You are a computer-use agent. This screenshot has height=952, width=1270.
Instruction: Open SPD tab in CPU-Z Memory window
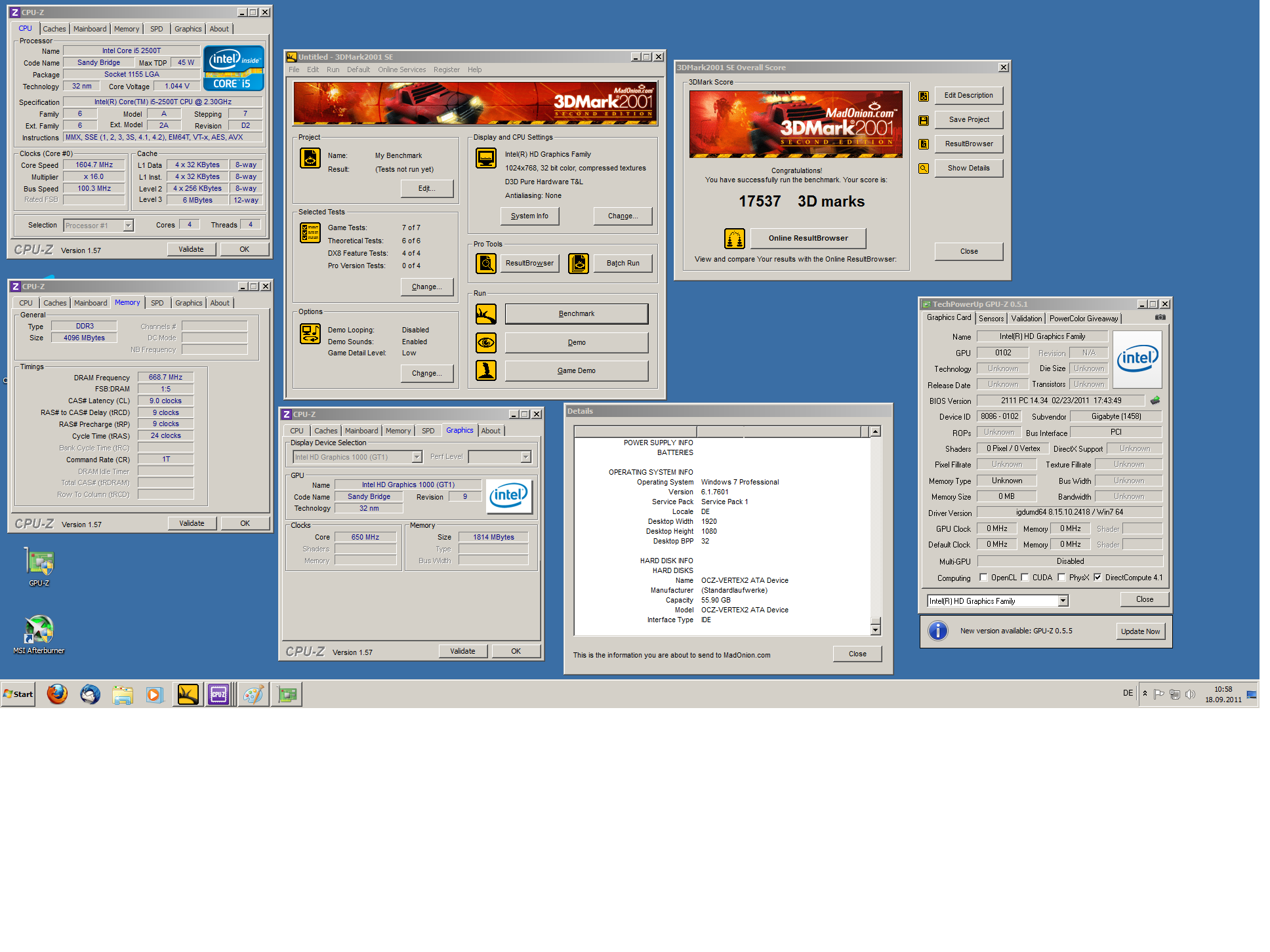(157, 303)
